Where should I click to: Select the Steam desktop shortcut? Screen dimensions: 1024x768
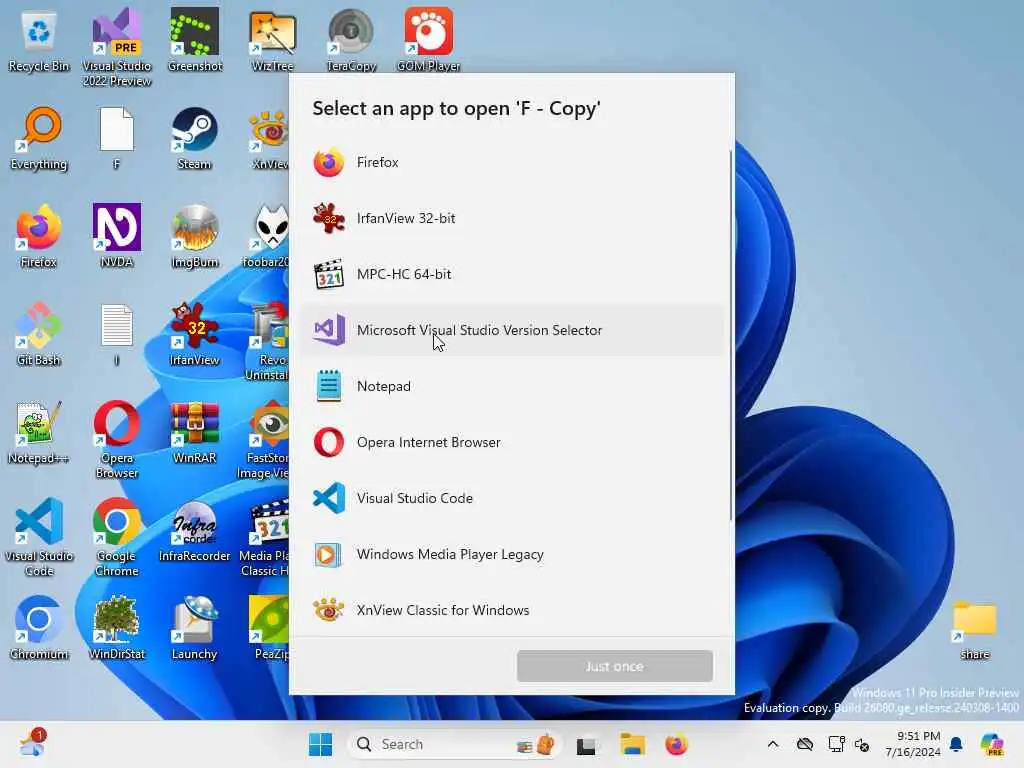195,138
